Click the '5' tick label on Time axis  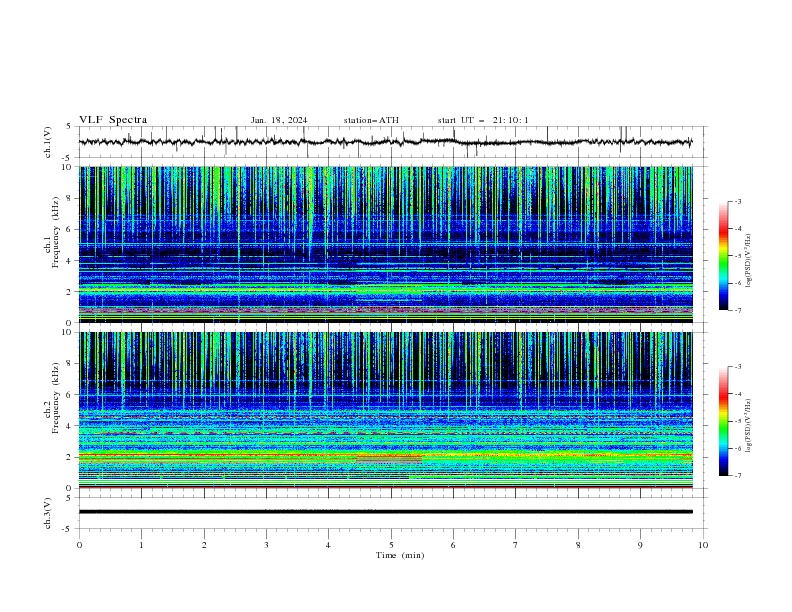click(391, 545)
